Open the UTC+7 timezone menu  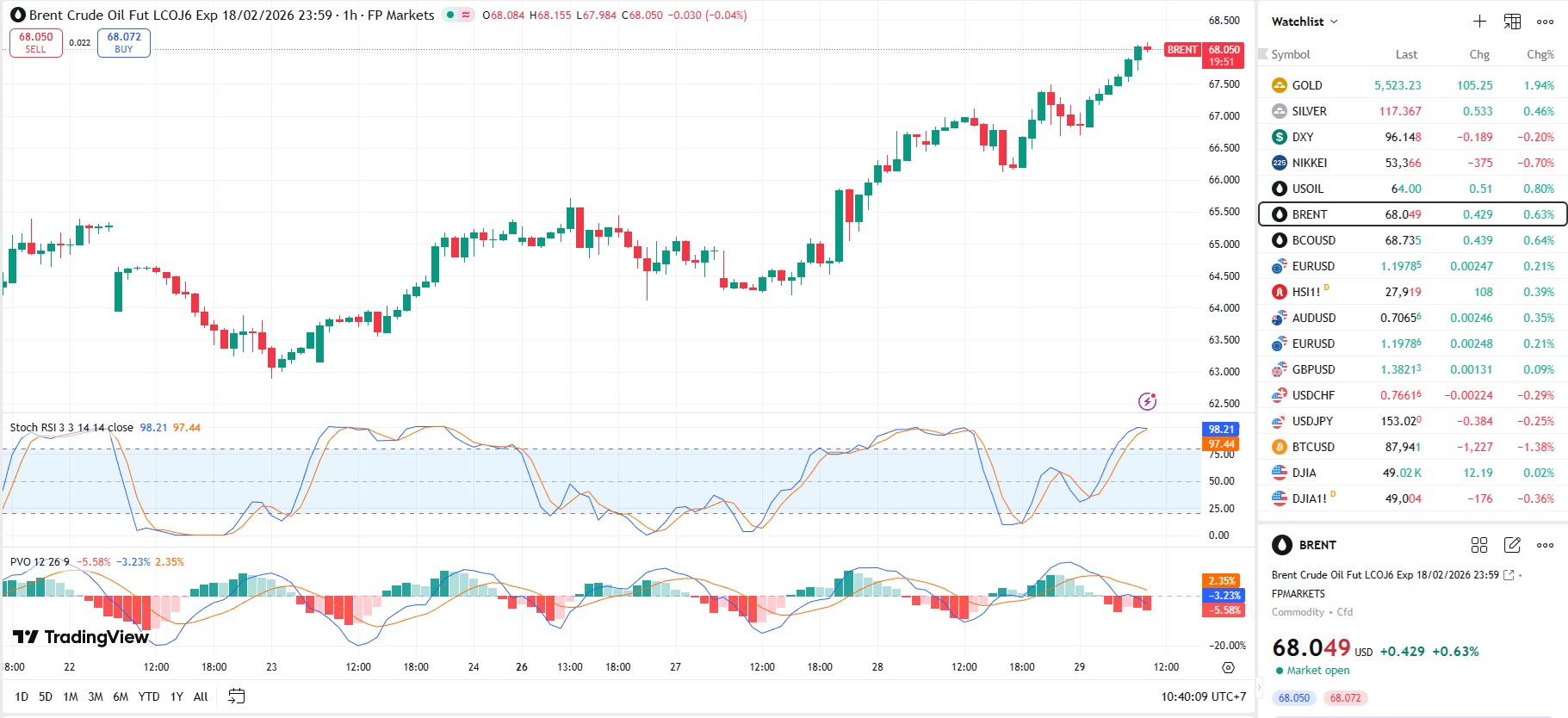(x=1203, y=696)
